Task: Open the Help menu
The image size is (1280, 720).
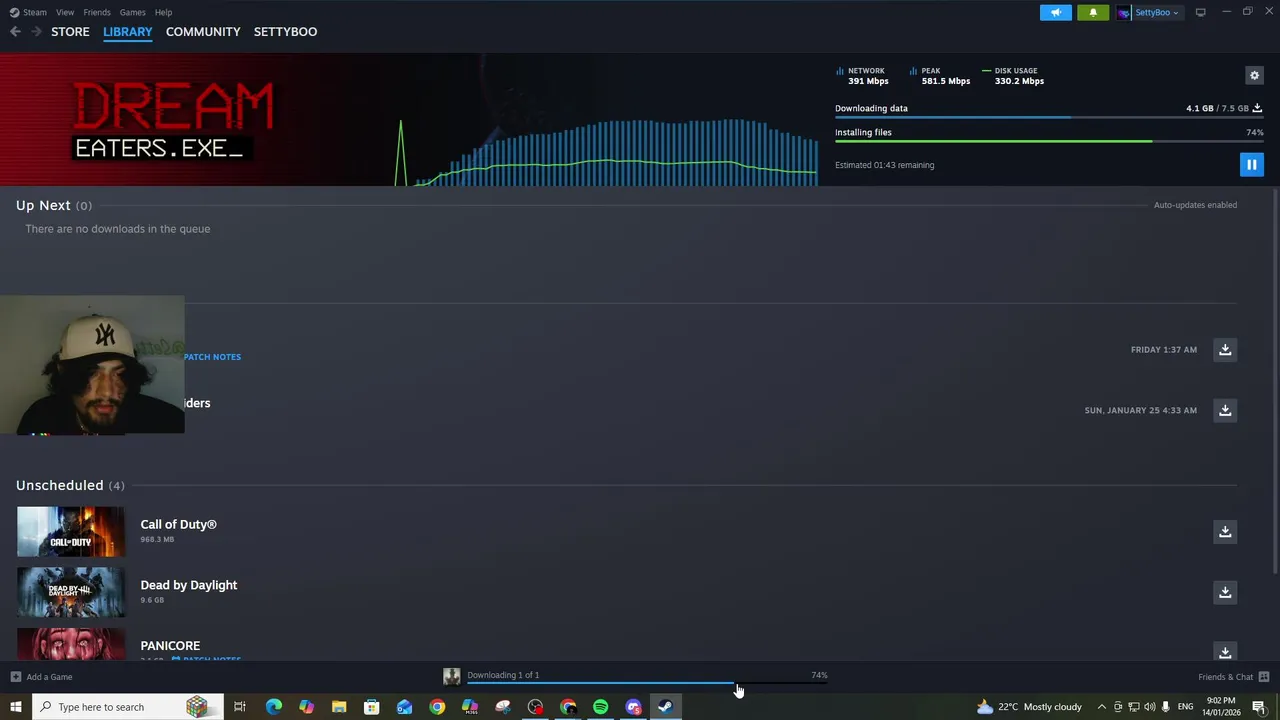Action: pyautogui.click(x=163, y=12)
